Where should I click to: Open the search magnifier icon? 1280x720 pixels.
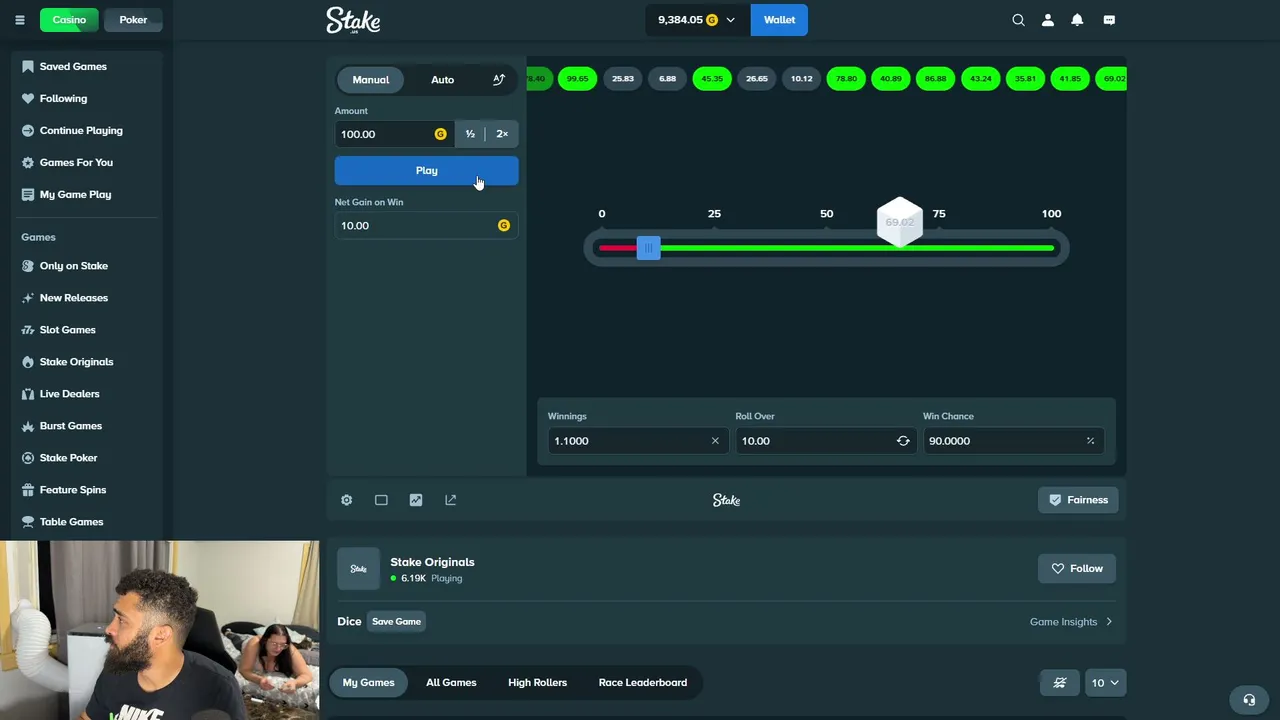(1018, 20)
